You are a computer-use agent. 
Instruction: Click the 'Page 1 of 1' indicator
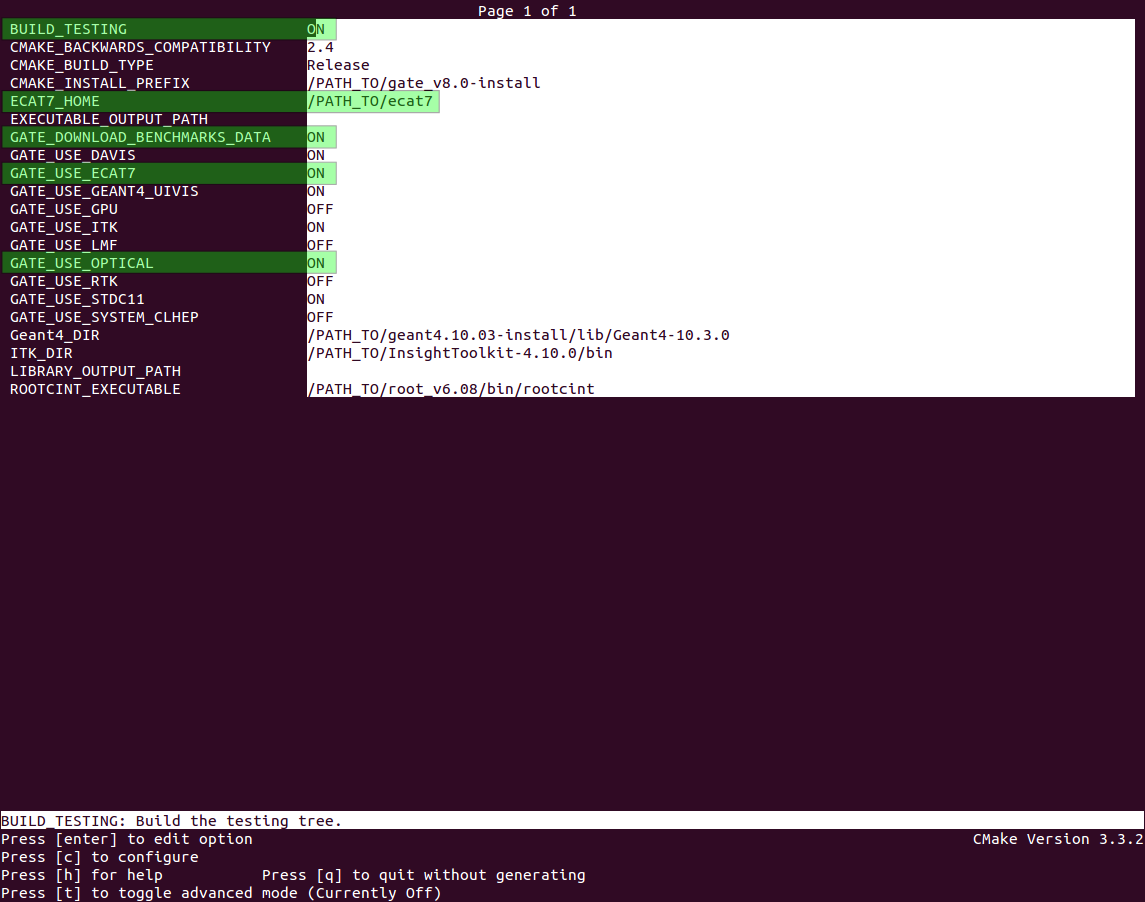(x=527, y=11)
